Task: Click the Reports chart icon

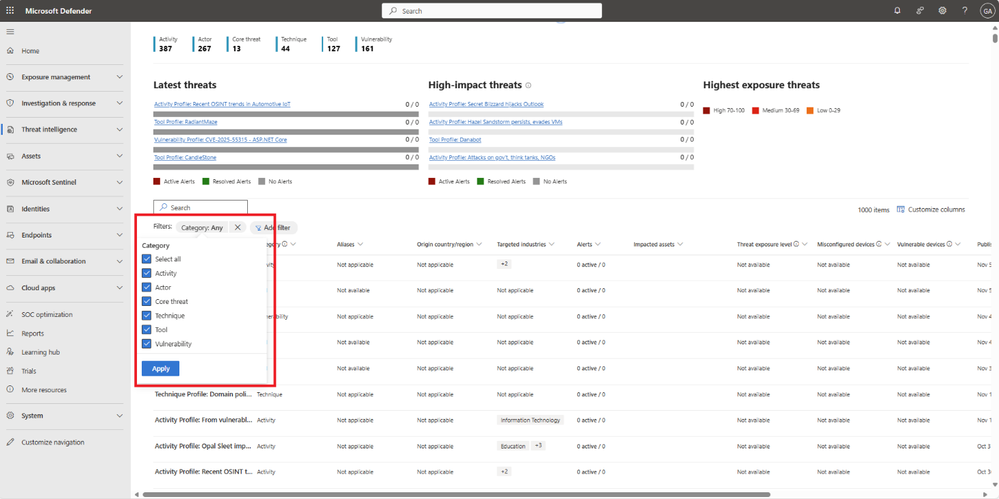Action: (10, 333)
